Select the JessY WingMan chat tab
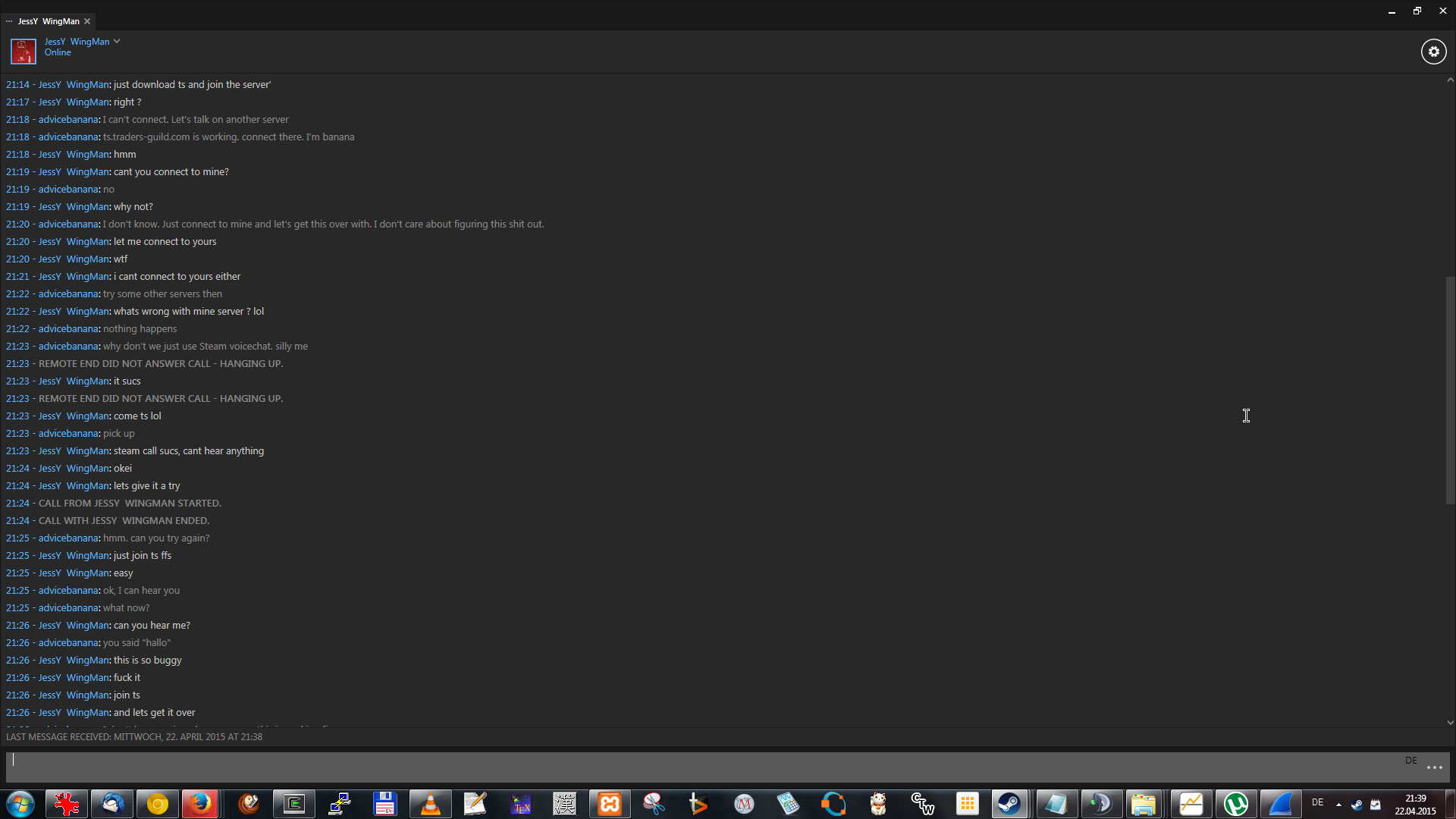The height and width of the screenshot is (819, 1456). (49, 21)
